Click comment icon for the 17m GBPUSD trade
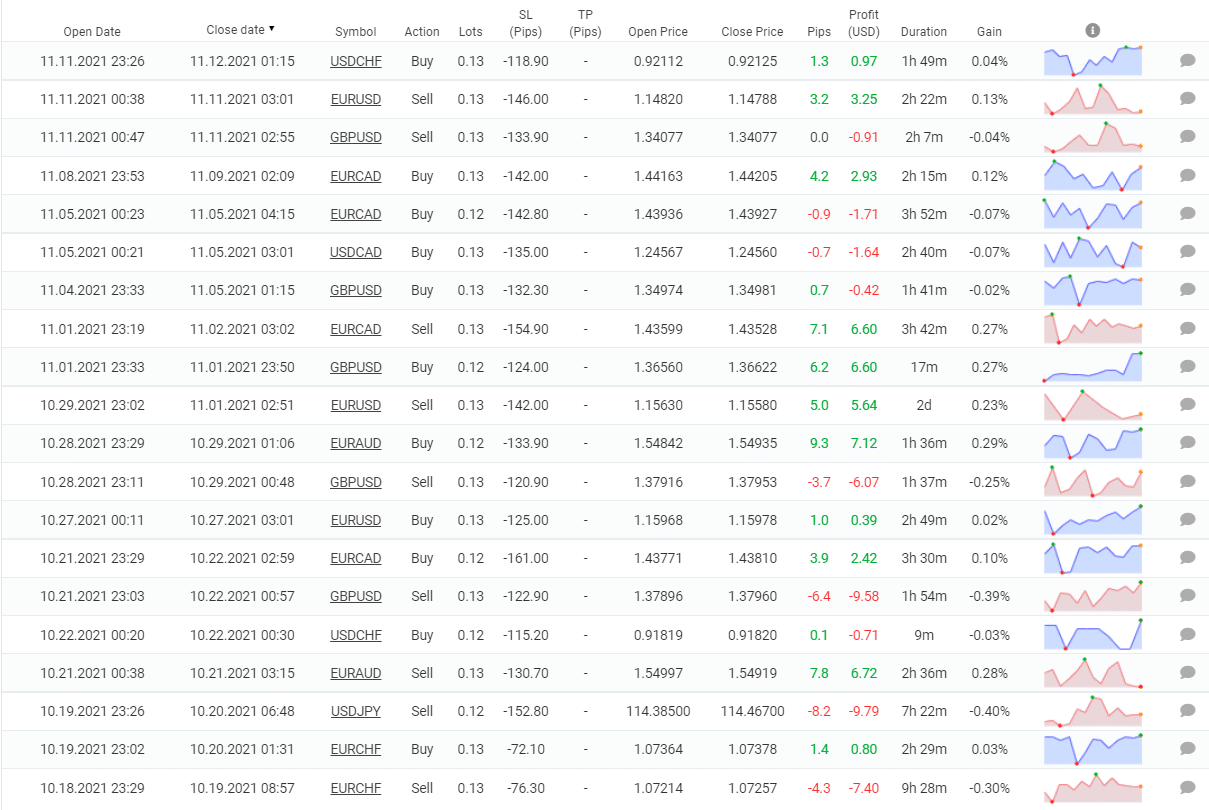 tap(1187, 367)
